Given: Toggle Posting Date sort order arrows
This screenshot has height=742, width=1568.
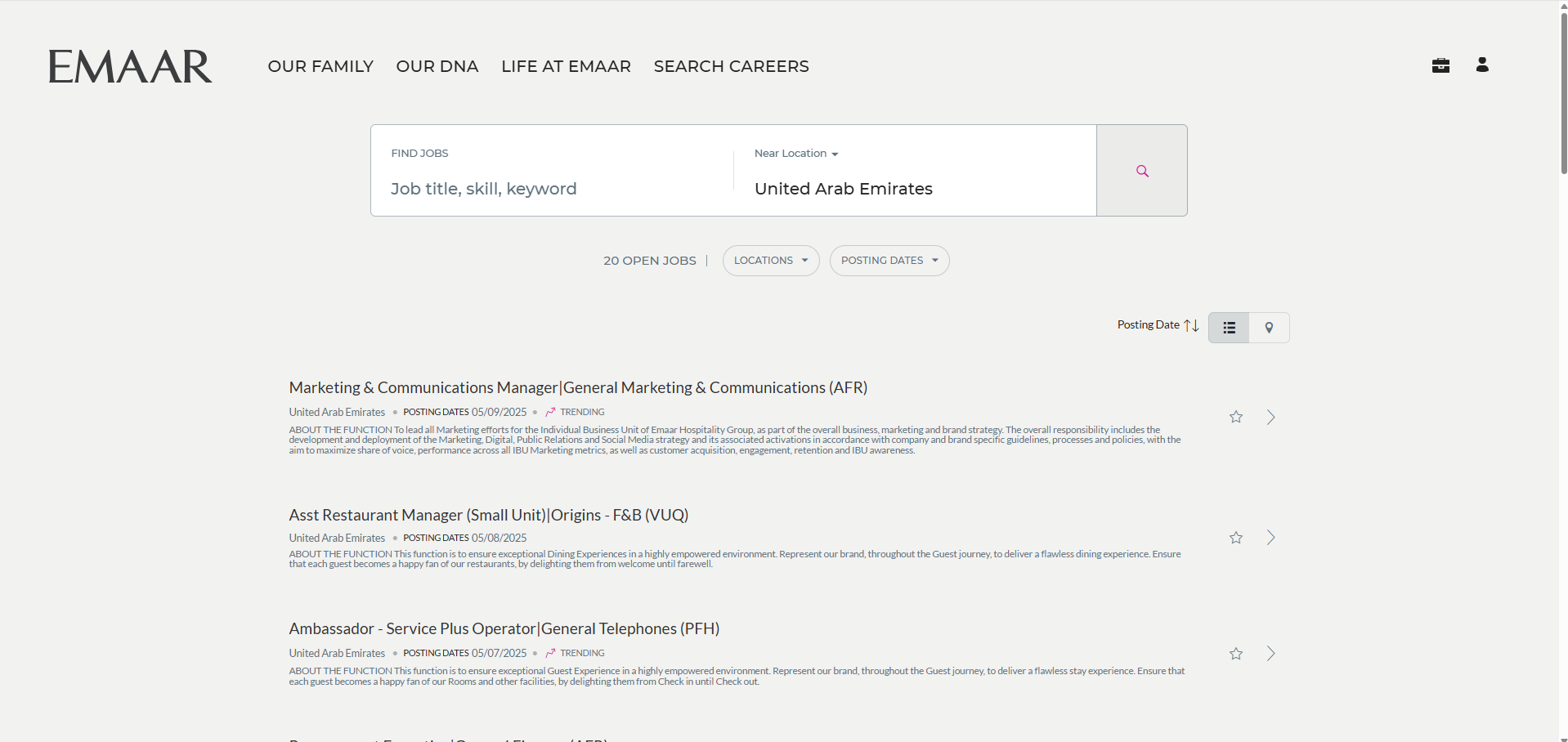Looking at the screenshot, I should click(1191, 325).
